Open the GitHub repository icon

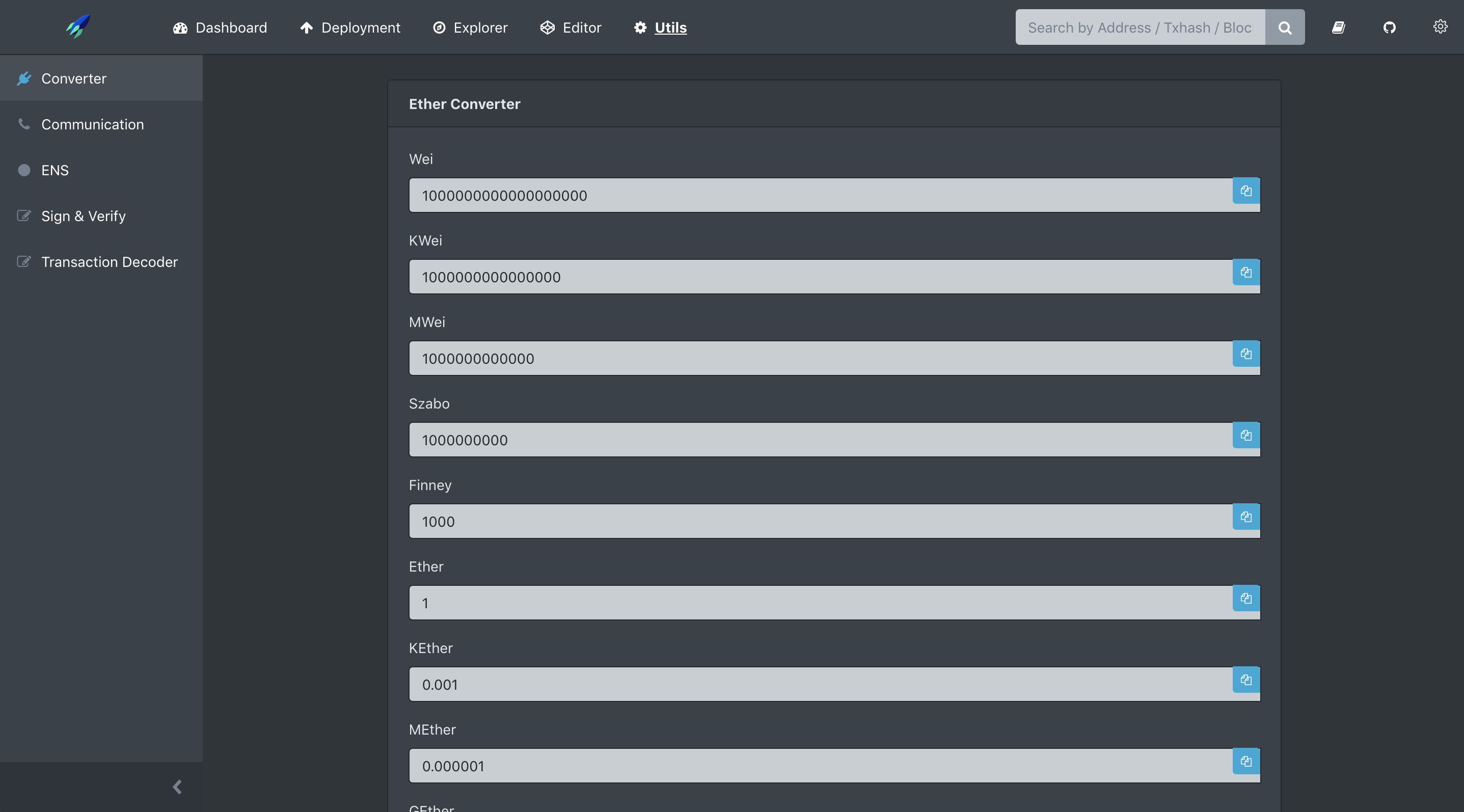point(1390,28)
